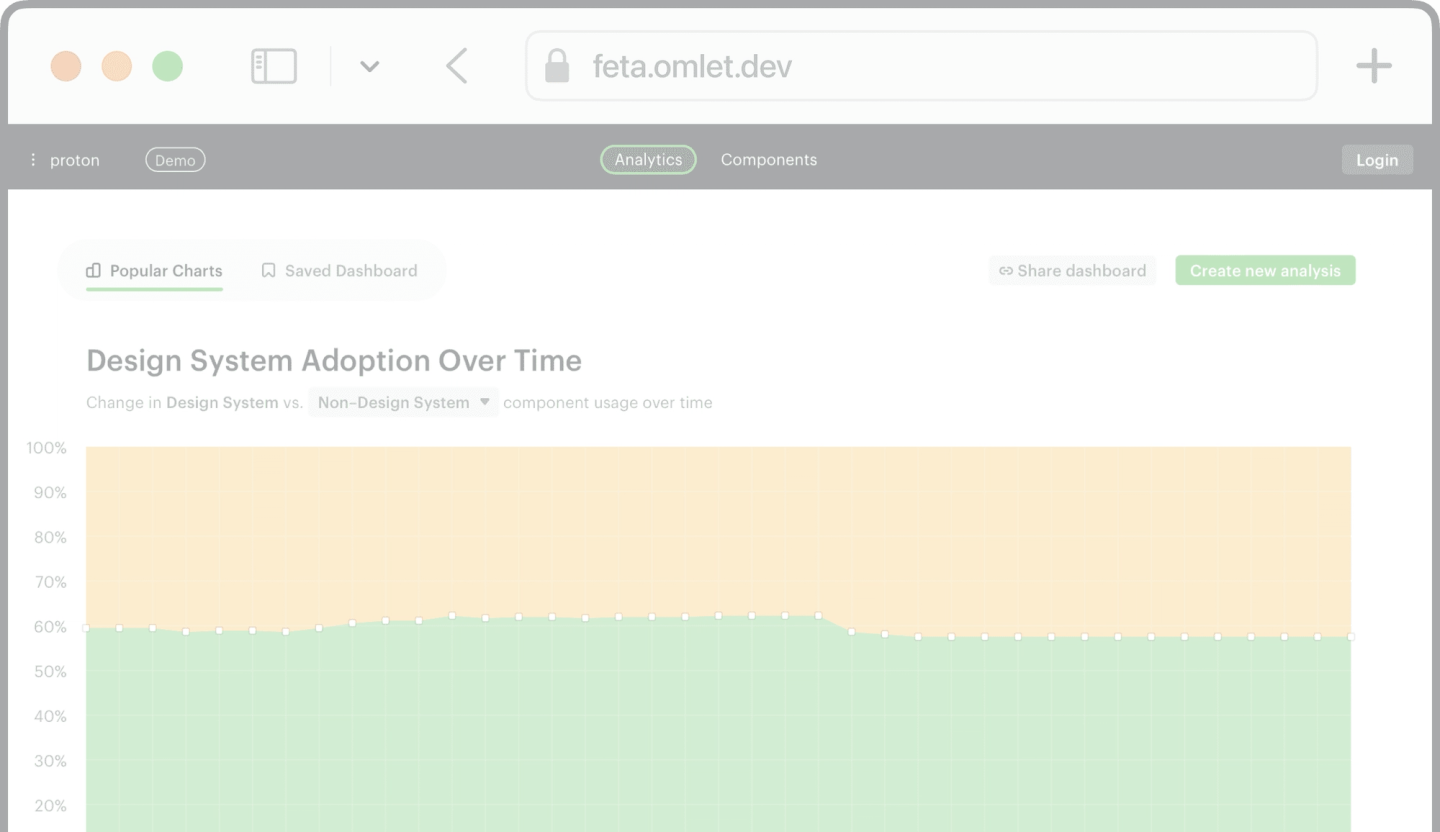Click Share dashboard
The height and width of the screenshot is (832, 1440).
(1072, 270)
